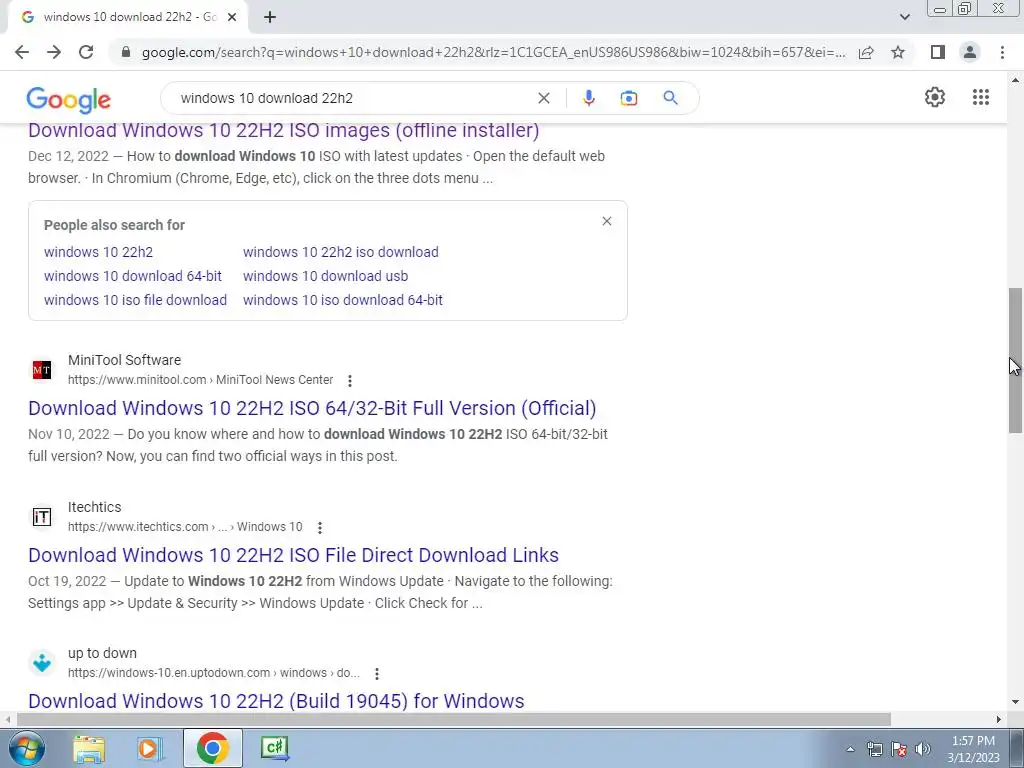The height and width of the screenshot is (768, 1024).
Task: Click the vertical scrollbar thumb
Action: point(1015,360)
